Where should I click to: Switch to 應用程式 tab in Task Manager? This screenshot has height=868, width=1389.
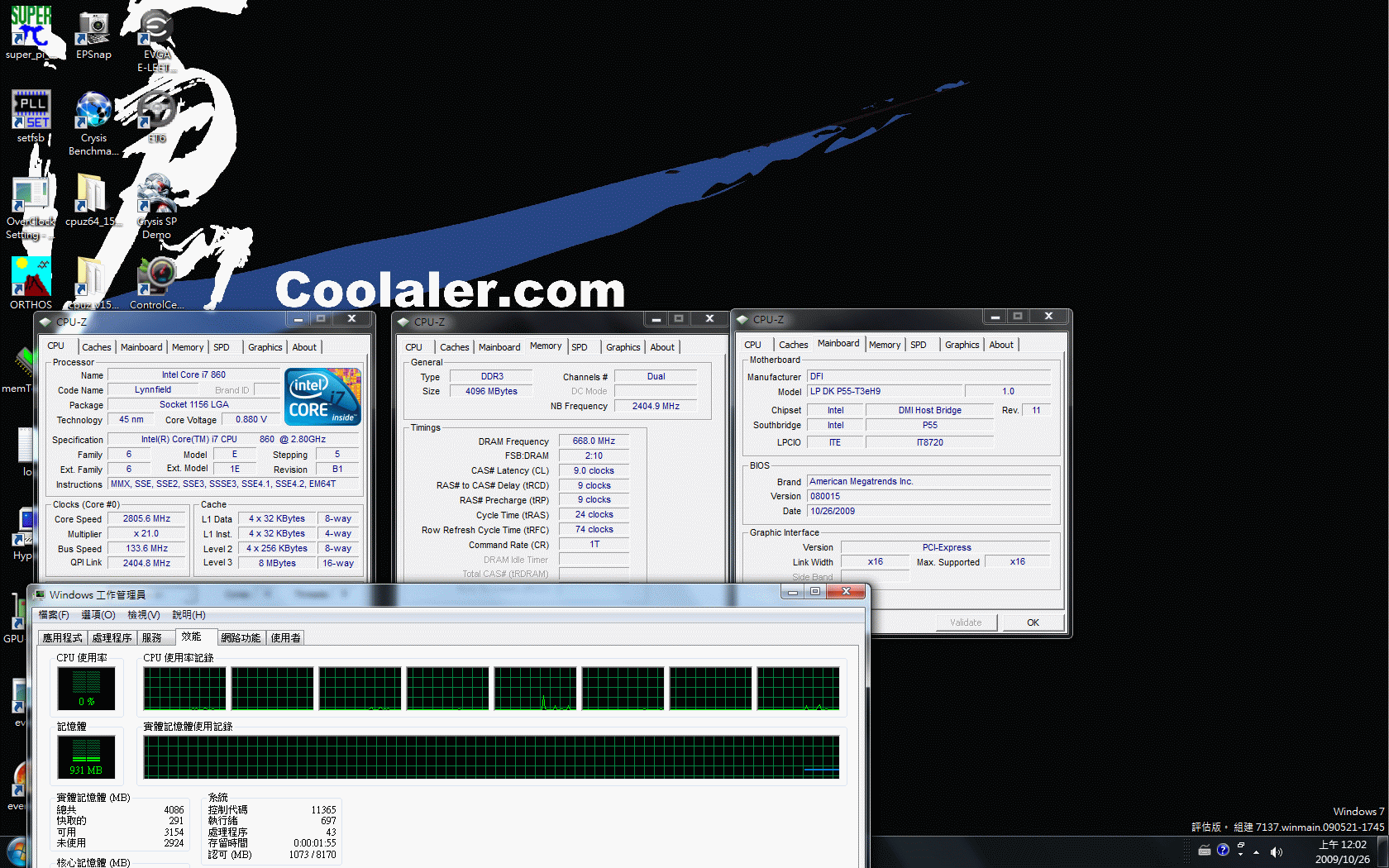pos(63,637)
